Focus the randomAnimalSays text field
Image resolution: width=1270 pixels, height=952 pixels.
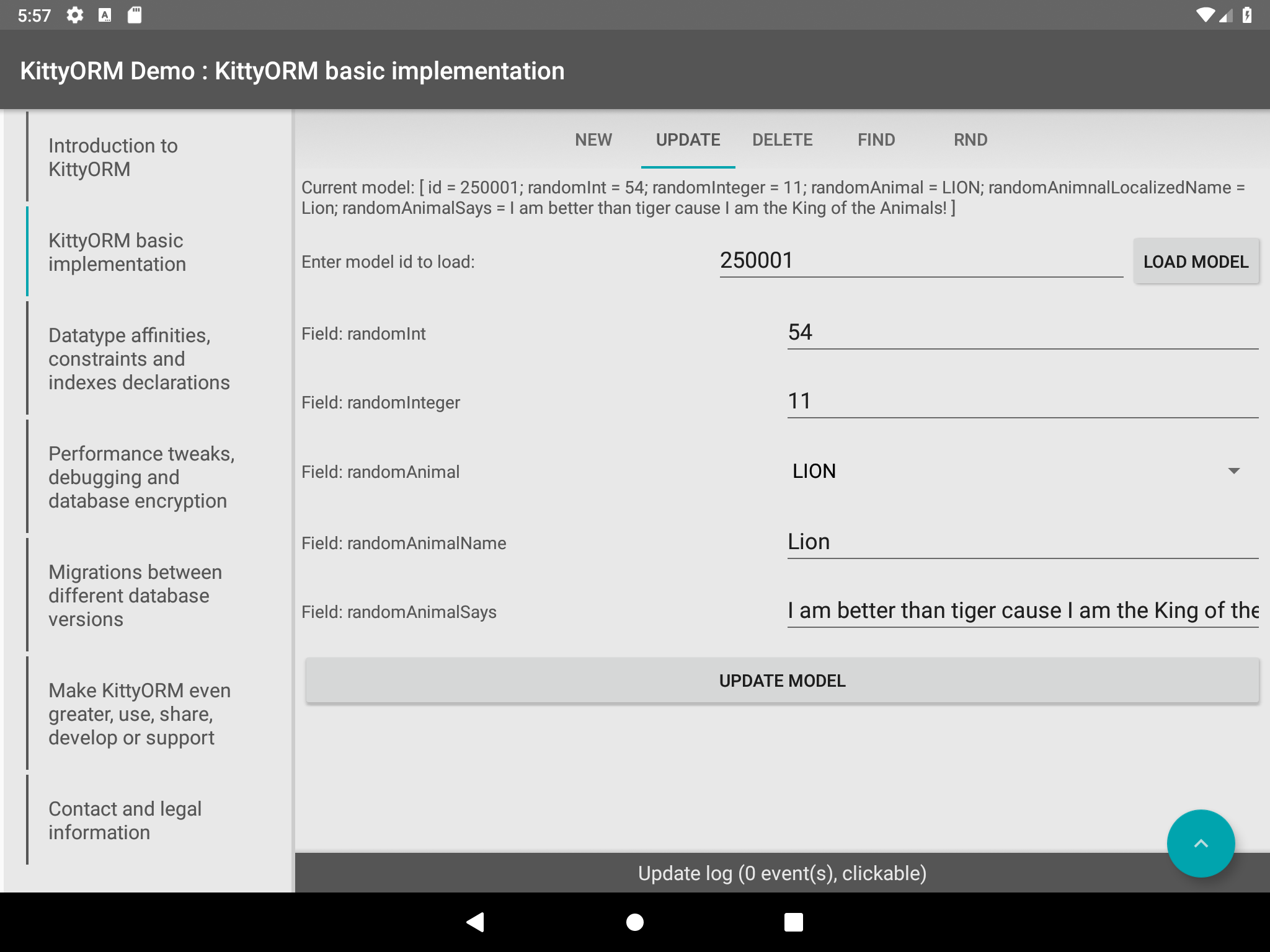click(1023, 610)
